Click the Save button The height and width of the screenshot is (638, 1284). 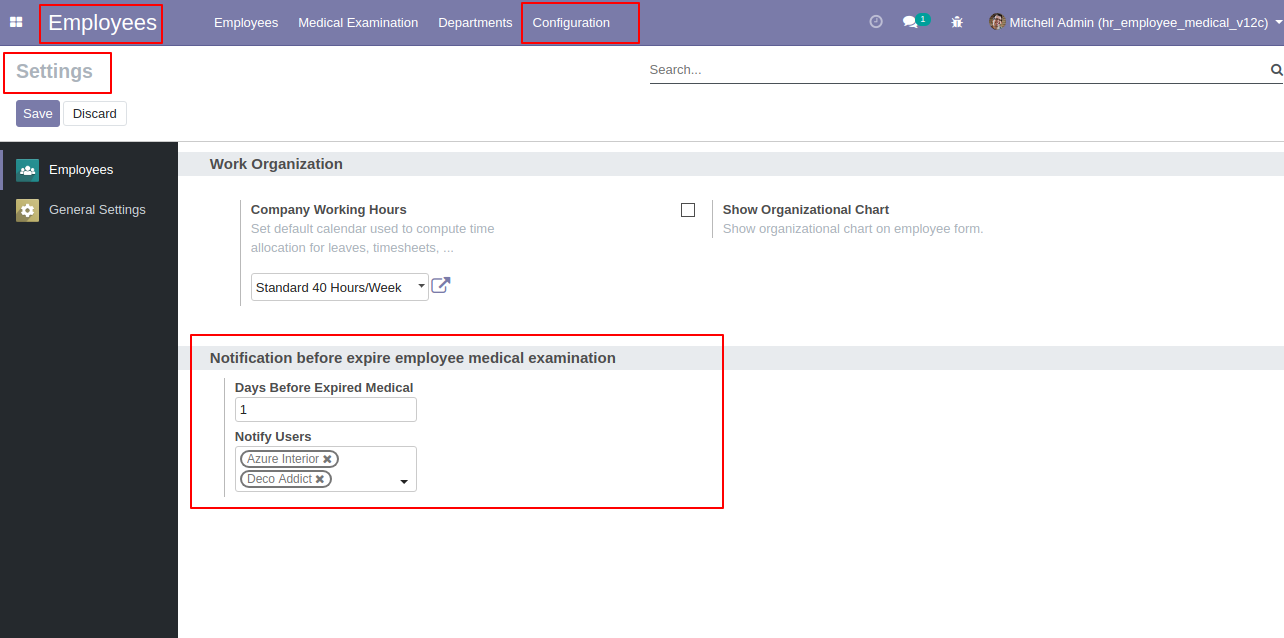coord(38,113)
